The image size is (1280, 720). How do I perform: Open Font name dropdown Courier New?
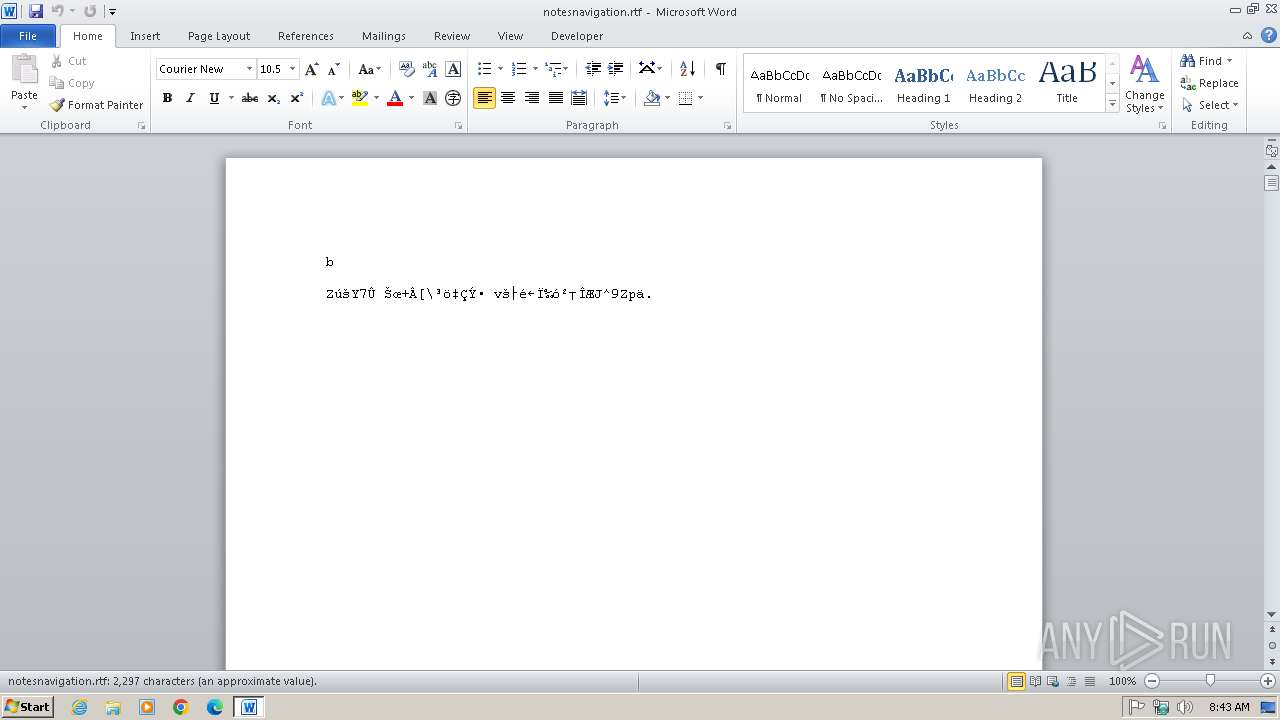(x=249, y=69)
